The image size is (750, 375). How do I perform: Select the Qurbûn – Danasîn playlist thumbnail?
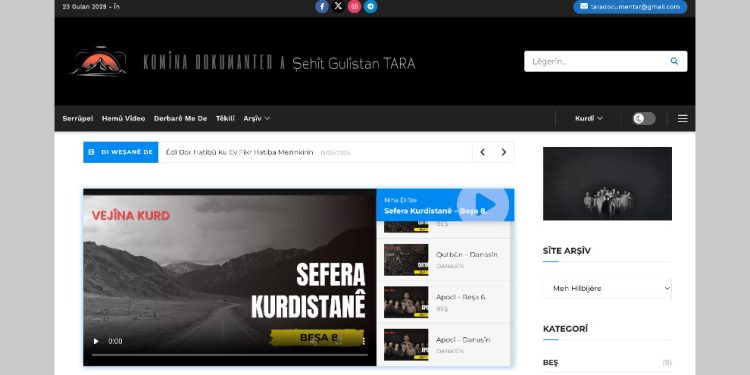tap(406, 260)
